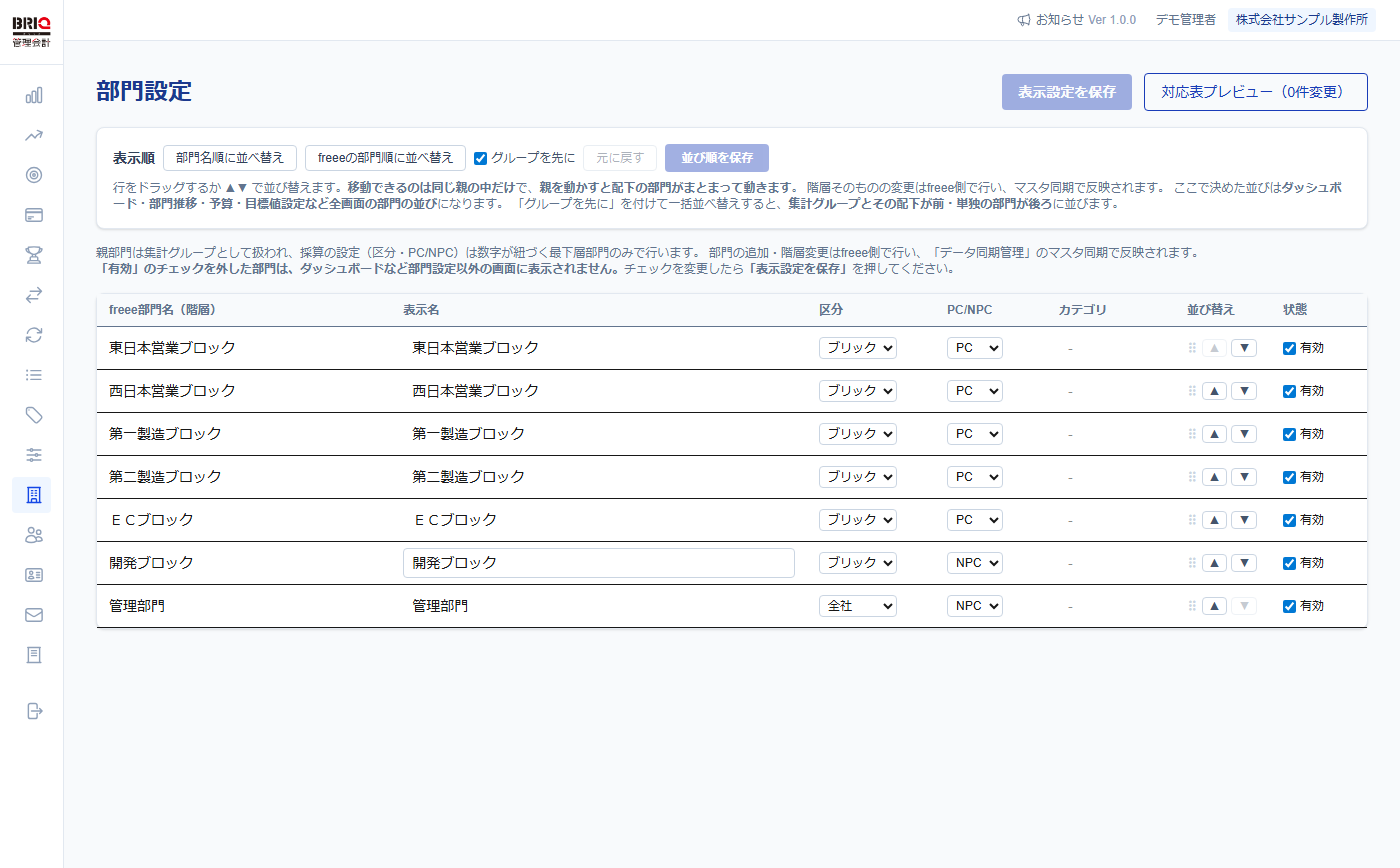Uncheck 有効 for 西日本営業ブロック
Screen dimensions: 1400x868
(x=1290, y=391)
